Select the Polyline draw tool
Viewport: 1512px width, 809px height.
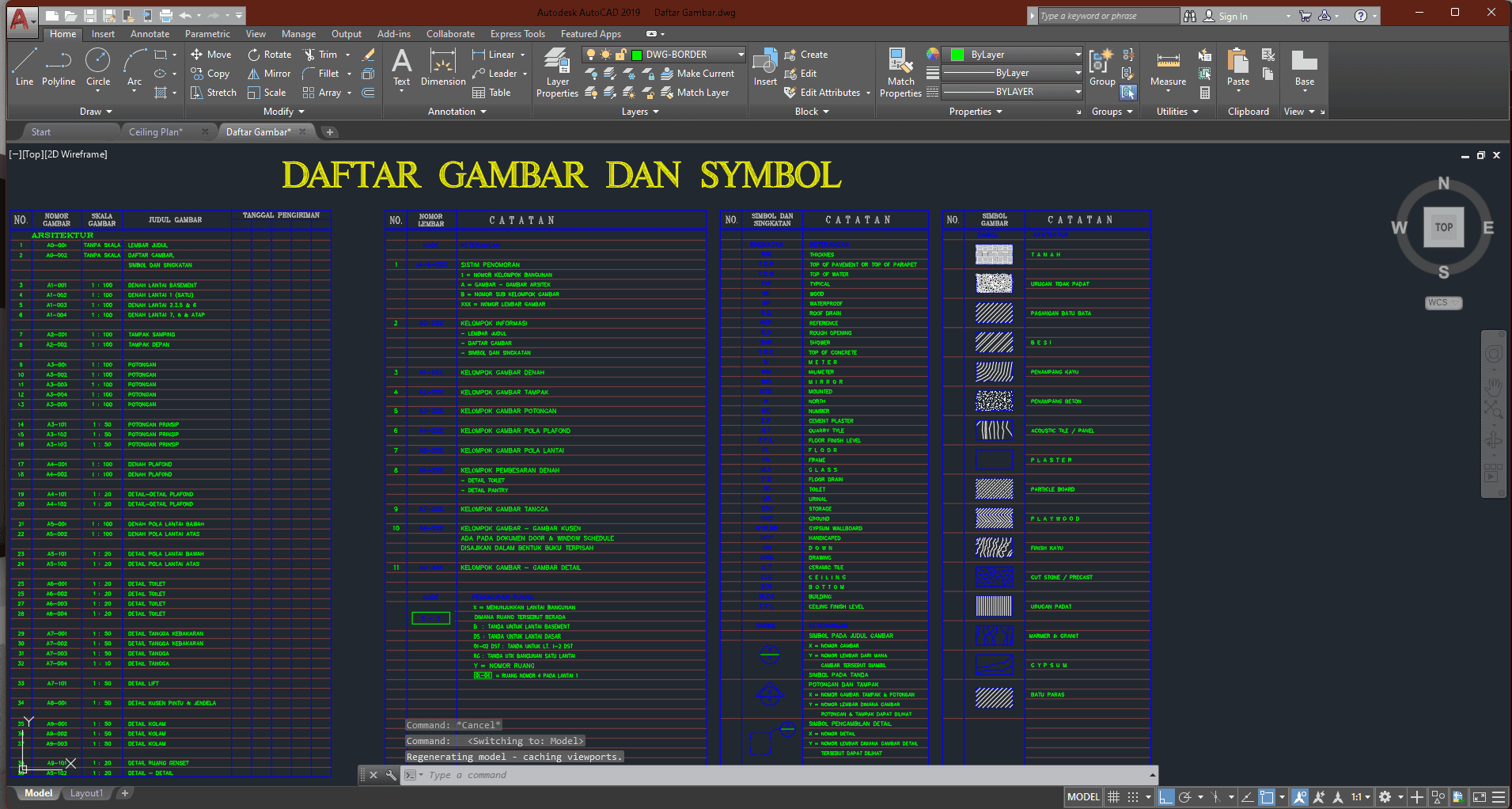point(59,67)
